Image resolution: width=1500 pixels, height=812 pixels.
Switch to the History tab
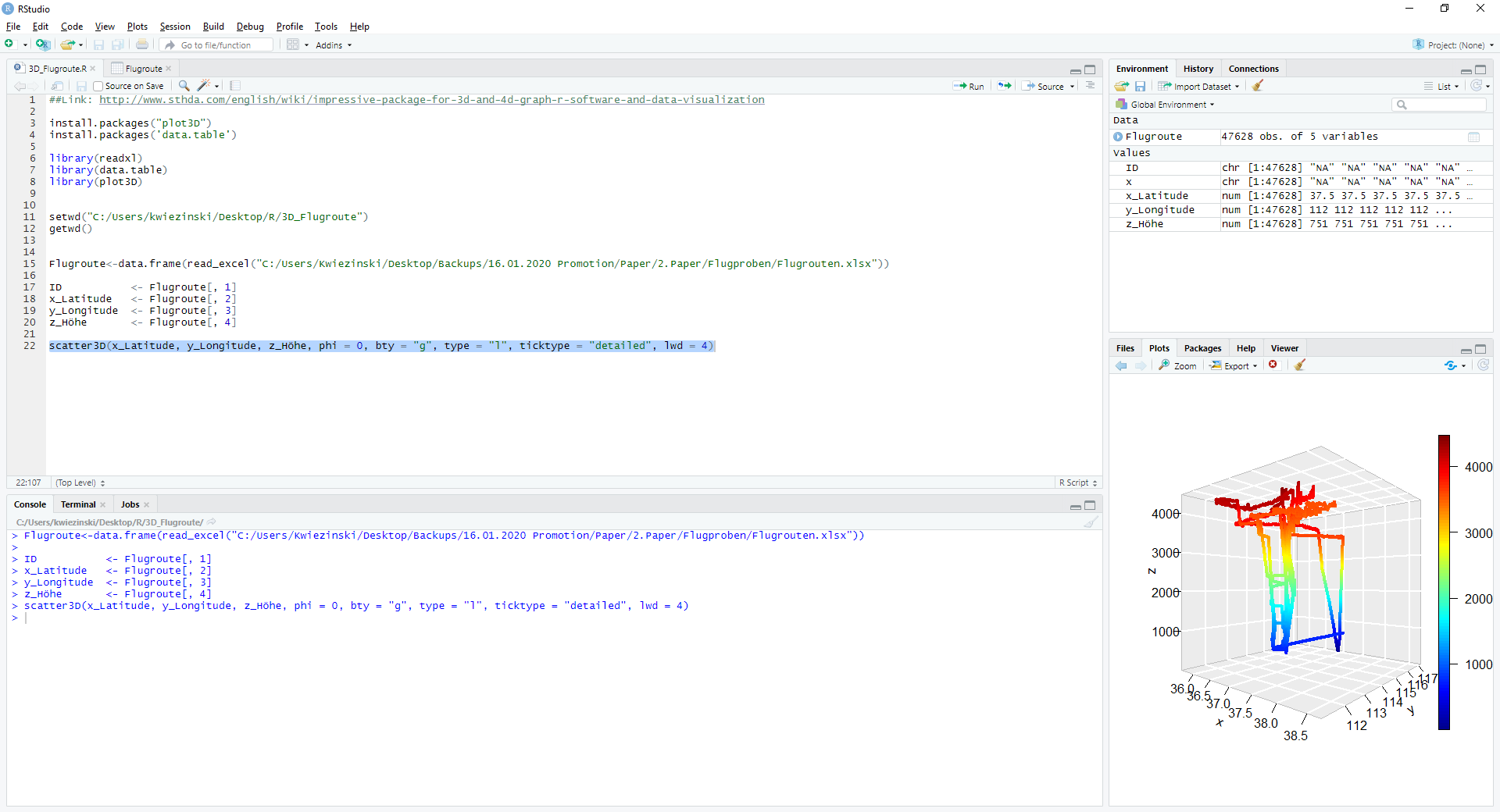tap(1198, 69)
